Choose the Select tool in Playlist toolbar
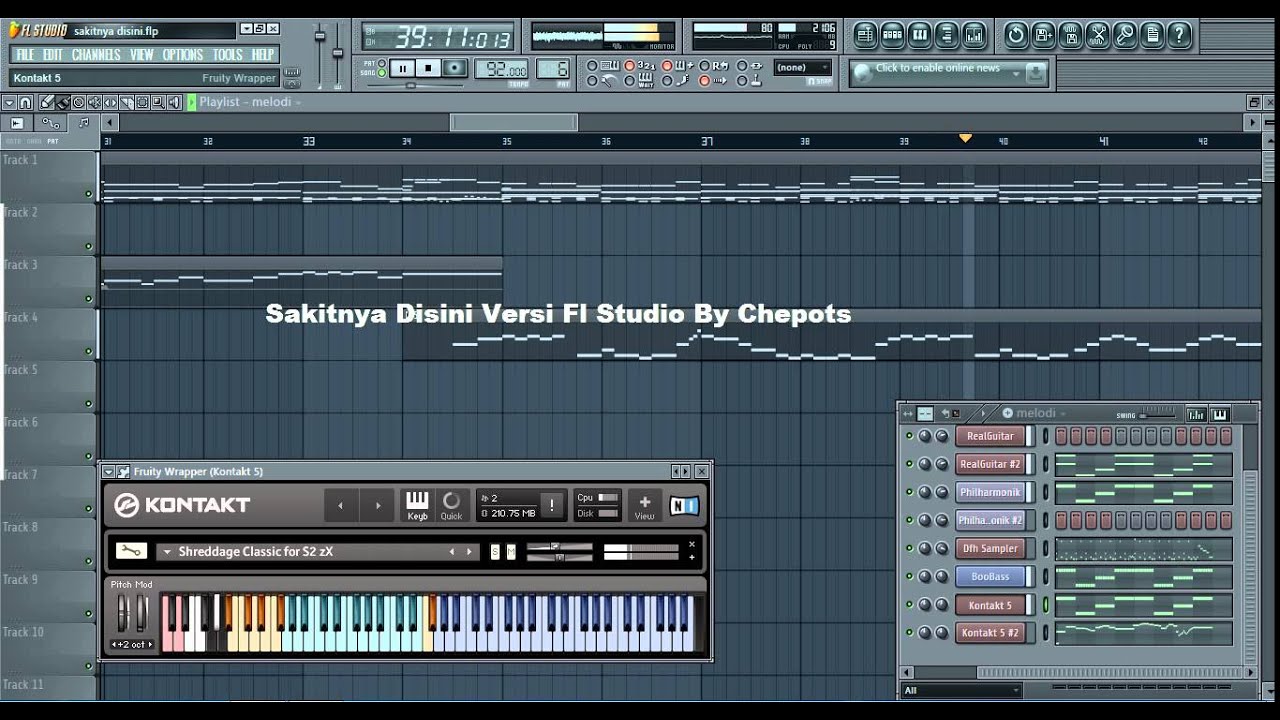This screenshot has height=720, width=1280. click(142, 102)
